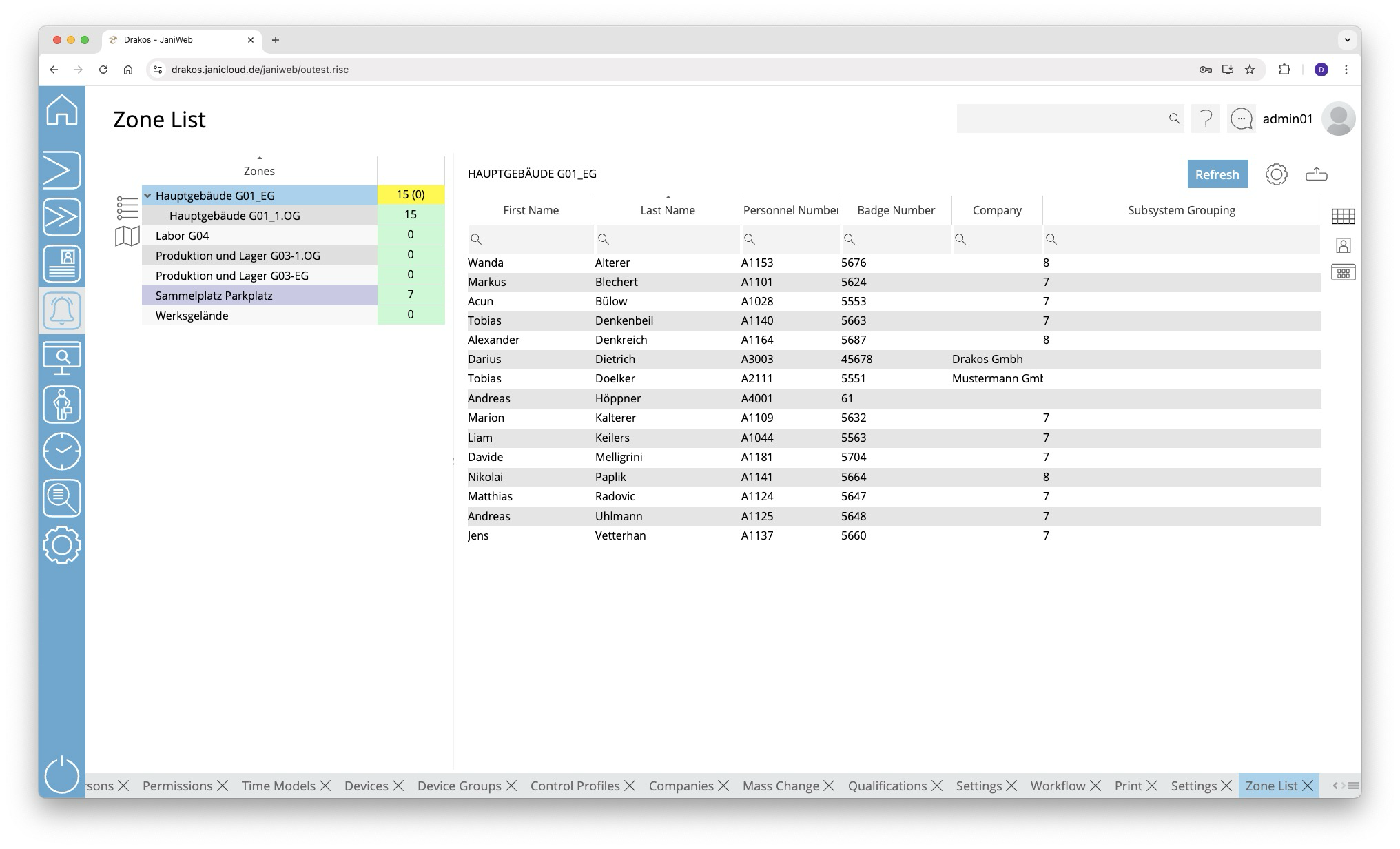The width and height of the screenshot is (1400, 849).
Task: Click the power logout icon
Action: click(x=62, y=775)
